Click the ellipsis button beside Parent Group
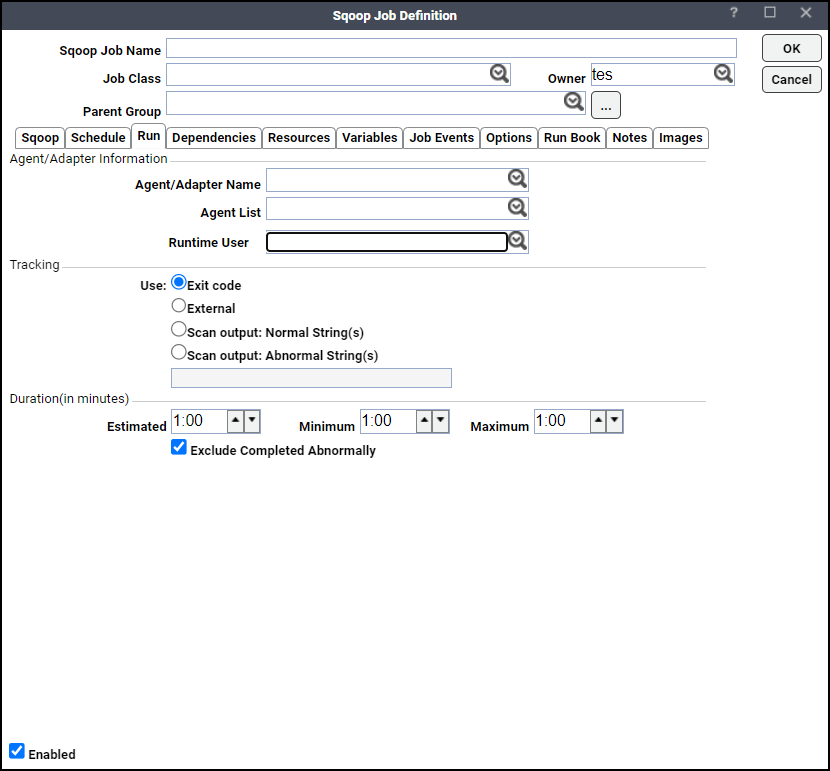830x771 pixels. pyautogui.click(x=606, y=105)
